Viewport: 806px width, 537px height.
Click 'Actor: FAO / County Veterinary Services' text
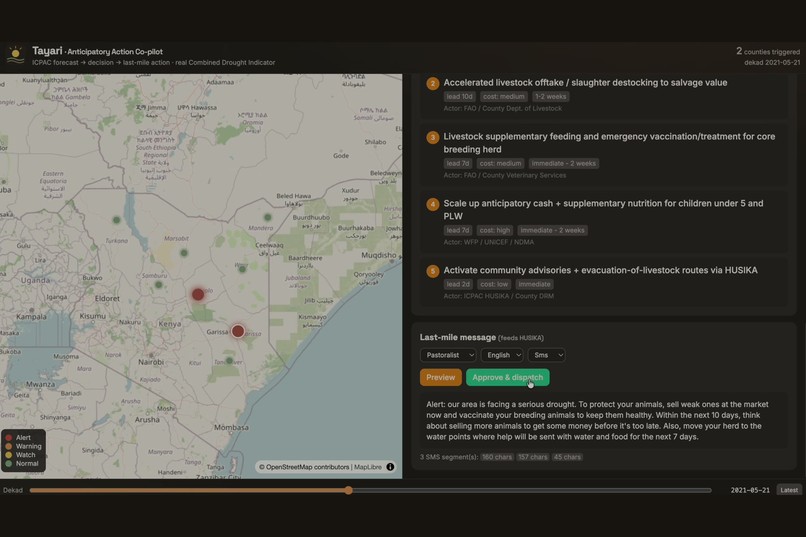(x=505, y=175)
